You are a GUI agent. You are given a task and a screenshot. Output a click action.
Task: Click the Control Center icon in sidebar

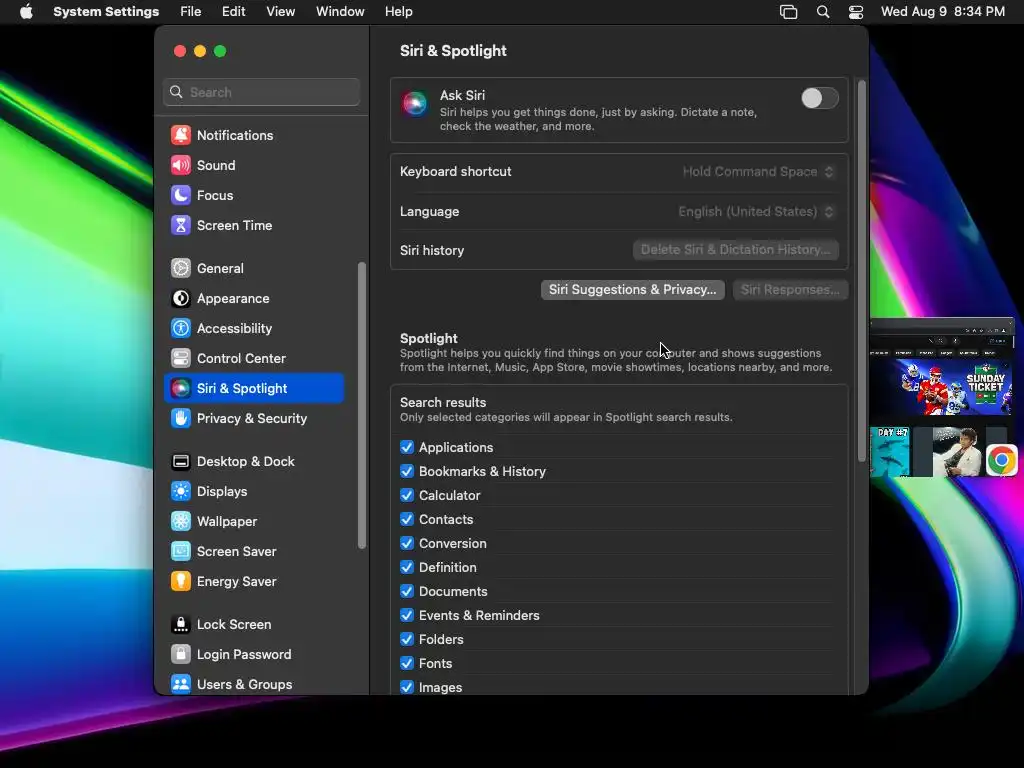click(181, 359)
